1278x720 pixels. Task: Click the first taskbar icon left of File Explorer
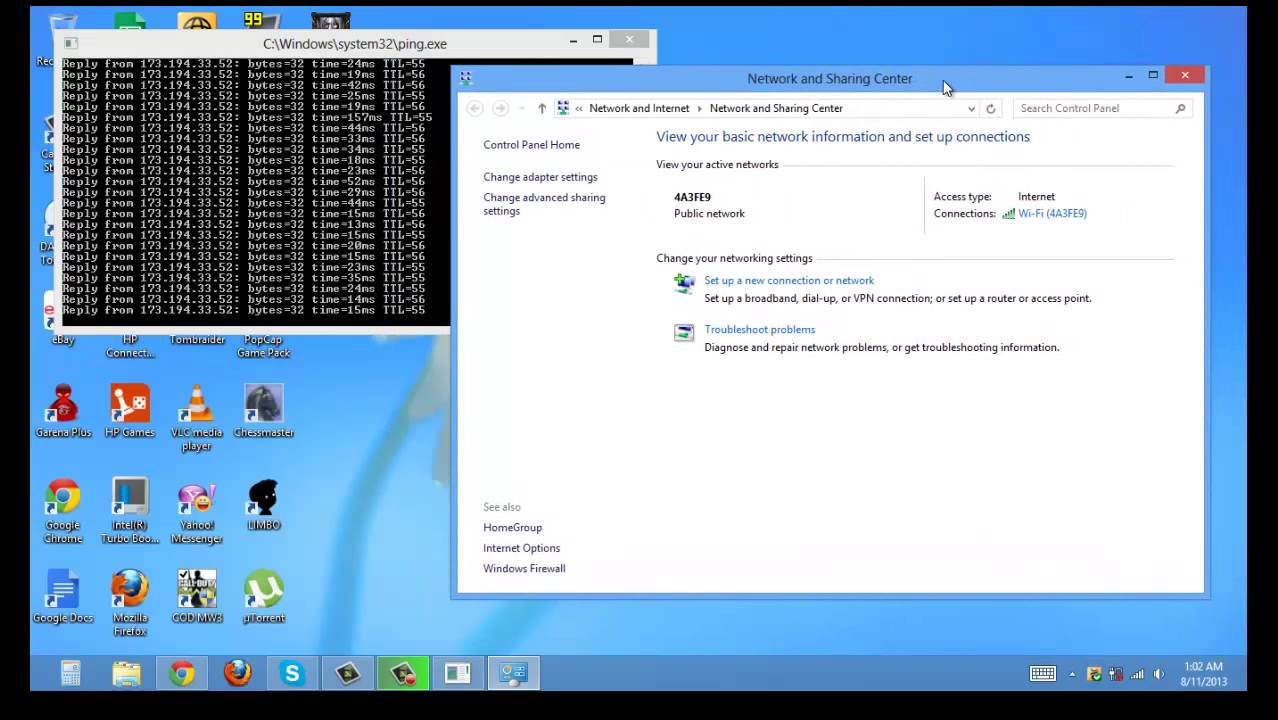(x=71, y=673)
